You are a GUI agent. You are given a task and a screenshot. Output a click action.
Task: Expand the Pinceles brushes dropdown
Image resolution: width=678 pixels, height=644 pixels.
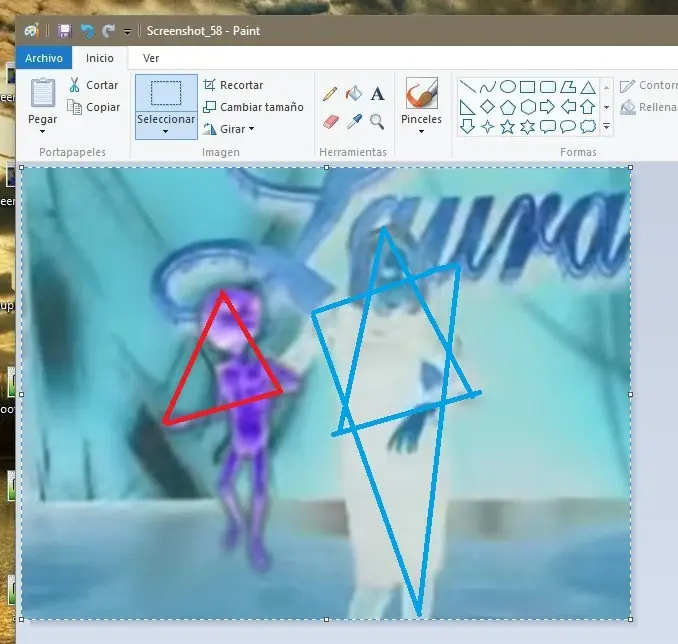pyautogui.click(x=422, y=131)
